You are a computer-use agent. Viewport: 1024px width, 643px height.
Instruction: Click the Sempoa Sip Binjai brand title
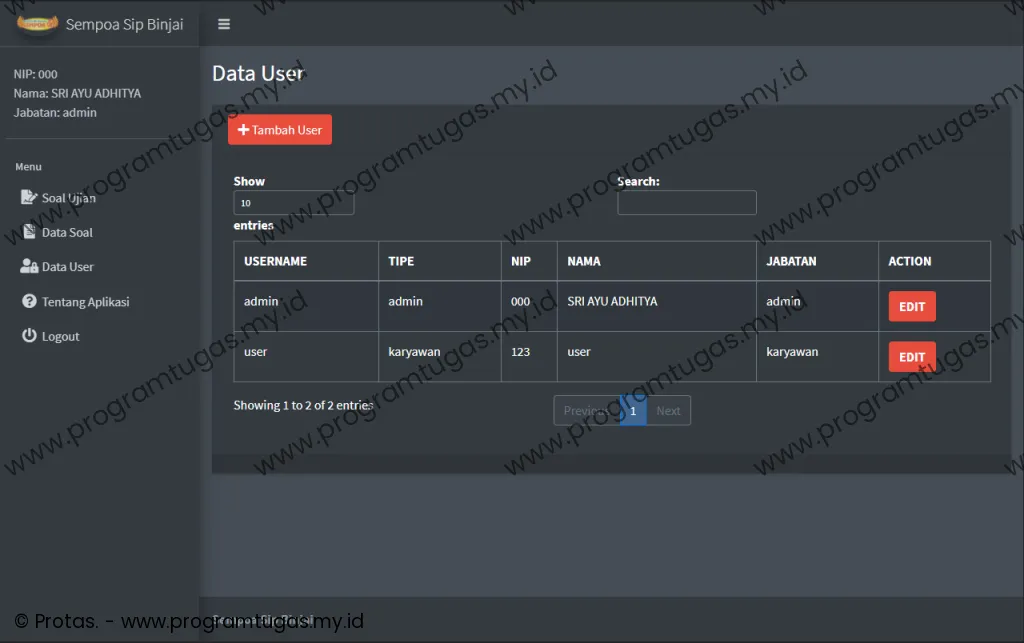pyautogui.click(x=124, y=24)
